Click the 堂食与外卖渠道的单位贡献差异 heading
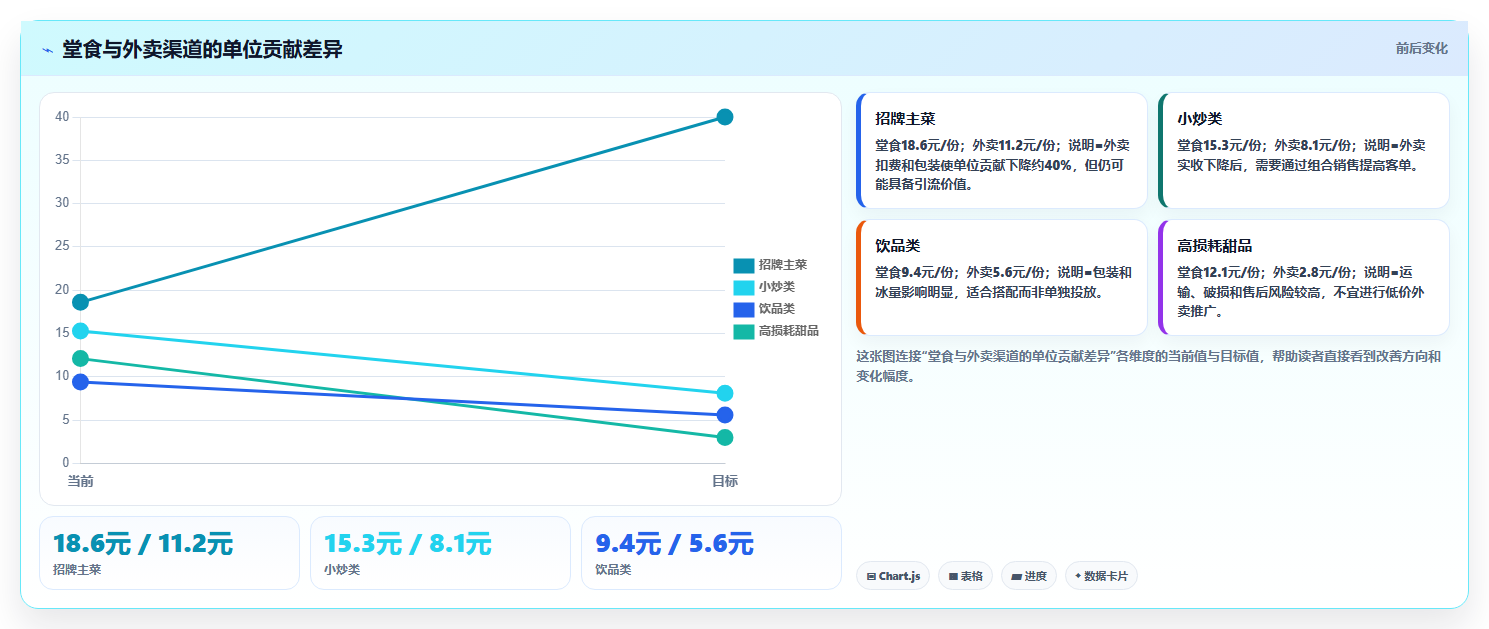Viewport: 1489px width, 629px height. click(202, 49)
